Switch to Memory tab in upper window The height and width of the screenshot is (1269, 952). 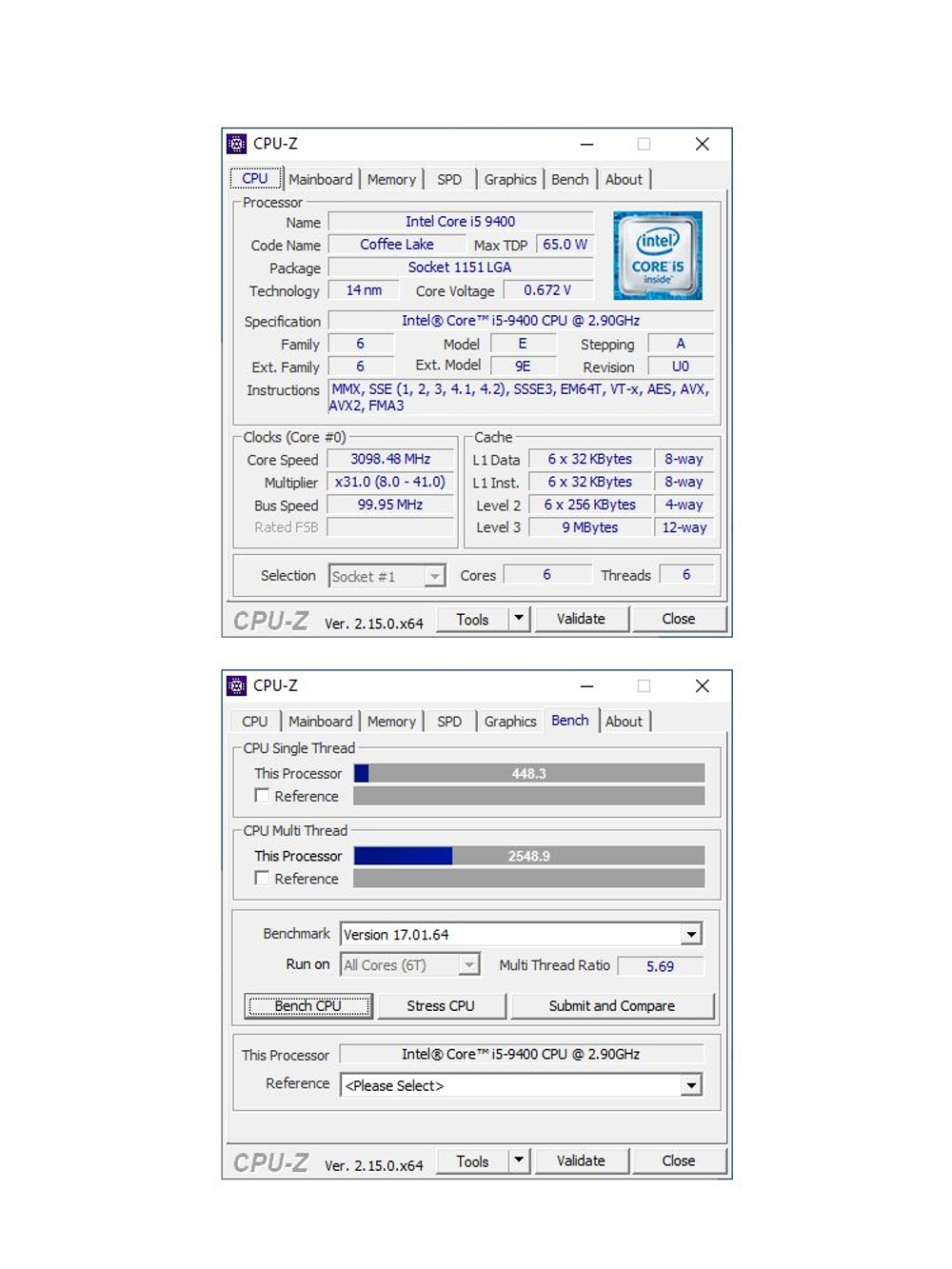click(391, 179)
